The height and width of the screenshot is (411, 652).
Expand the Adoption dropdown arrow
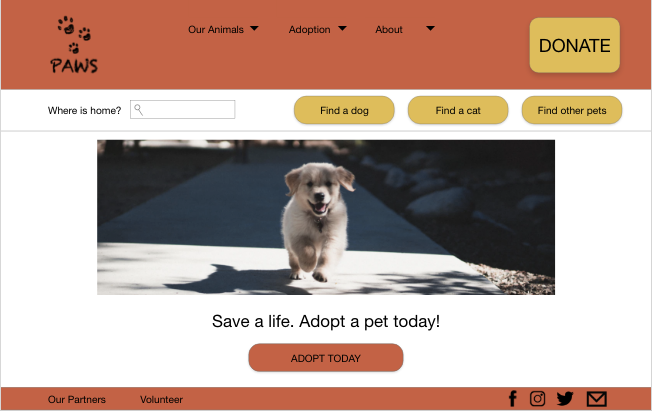tap(342, 29)
